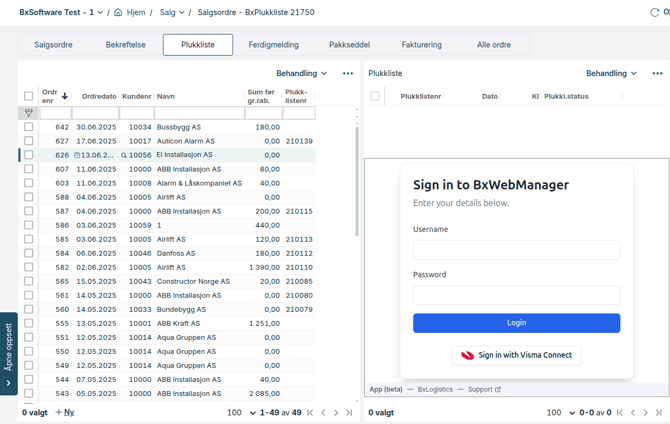This screenshot has height=424, width=670.
Task: Click the Hjem breadcrumb link
Action: pyautogui.click(x=136, y=12)
